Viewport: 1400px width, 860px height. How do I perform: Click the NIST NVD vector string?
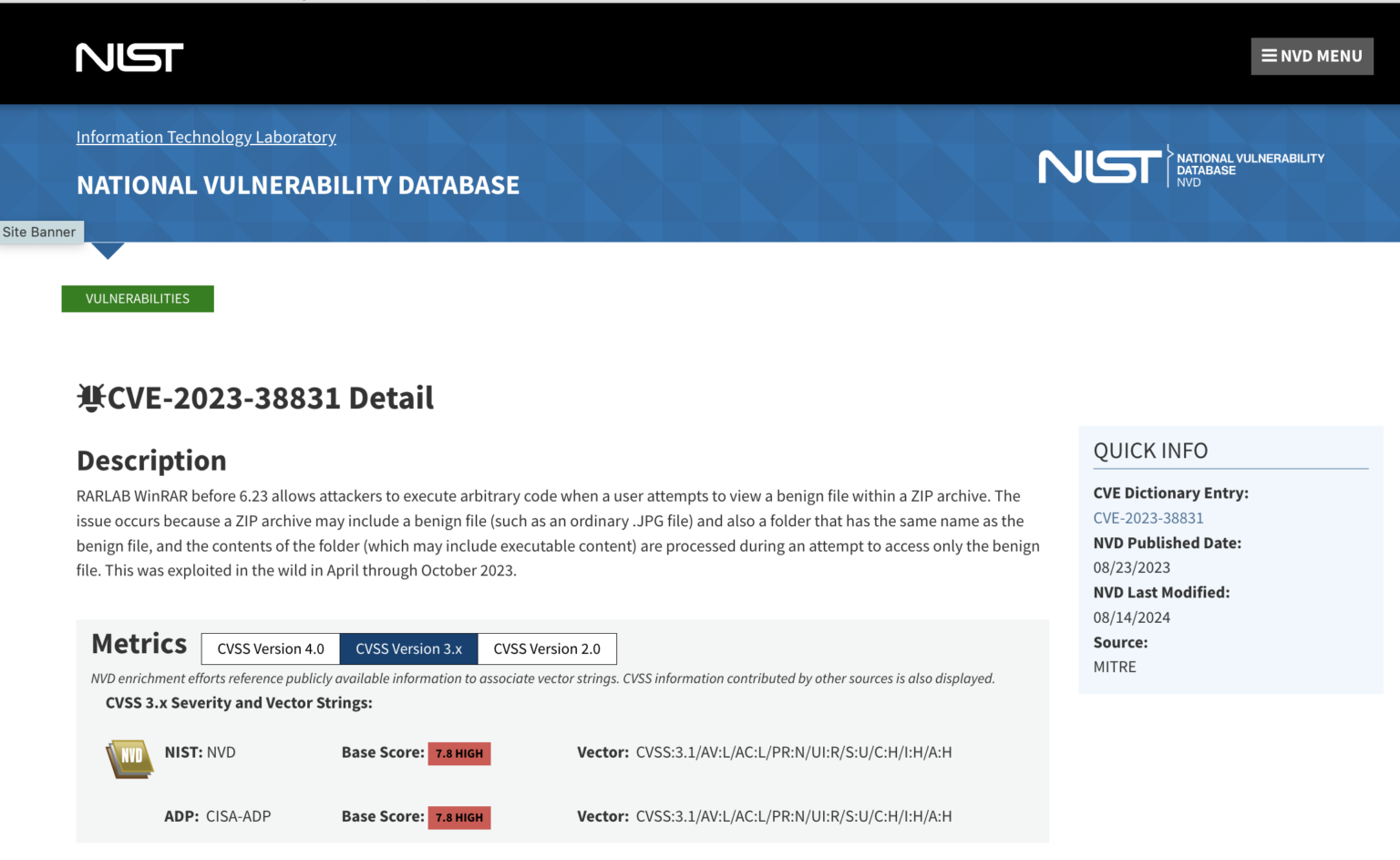pos(793,752)
